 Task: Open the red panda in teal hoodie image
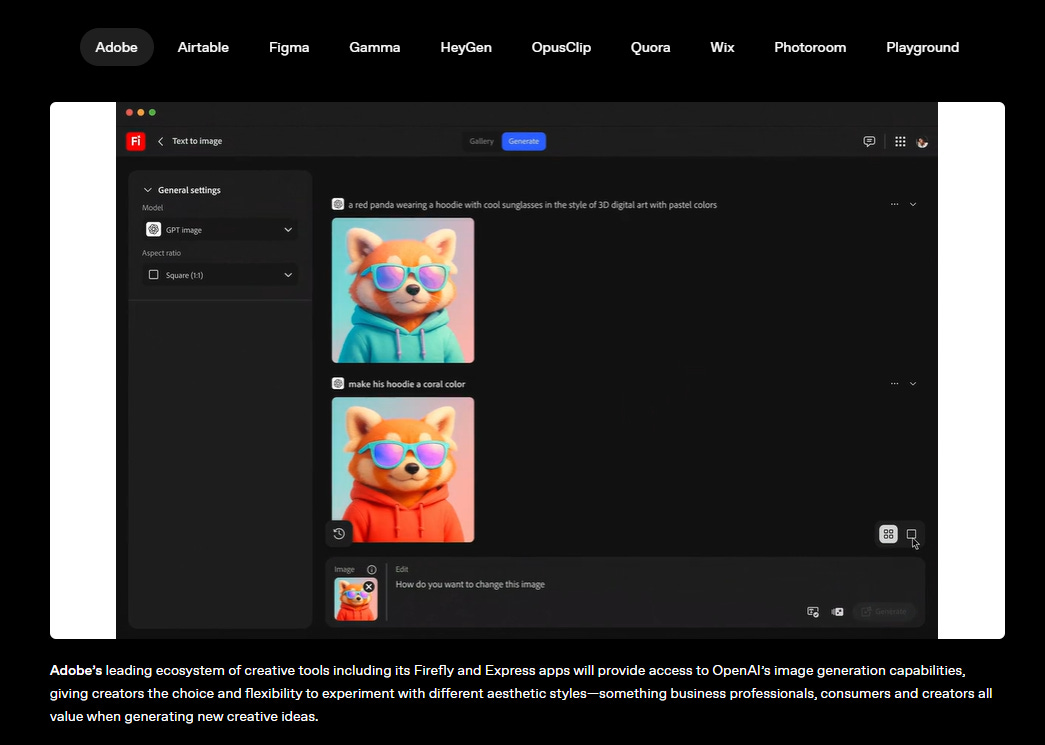point(403,291)
